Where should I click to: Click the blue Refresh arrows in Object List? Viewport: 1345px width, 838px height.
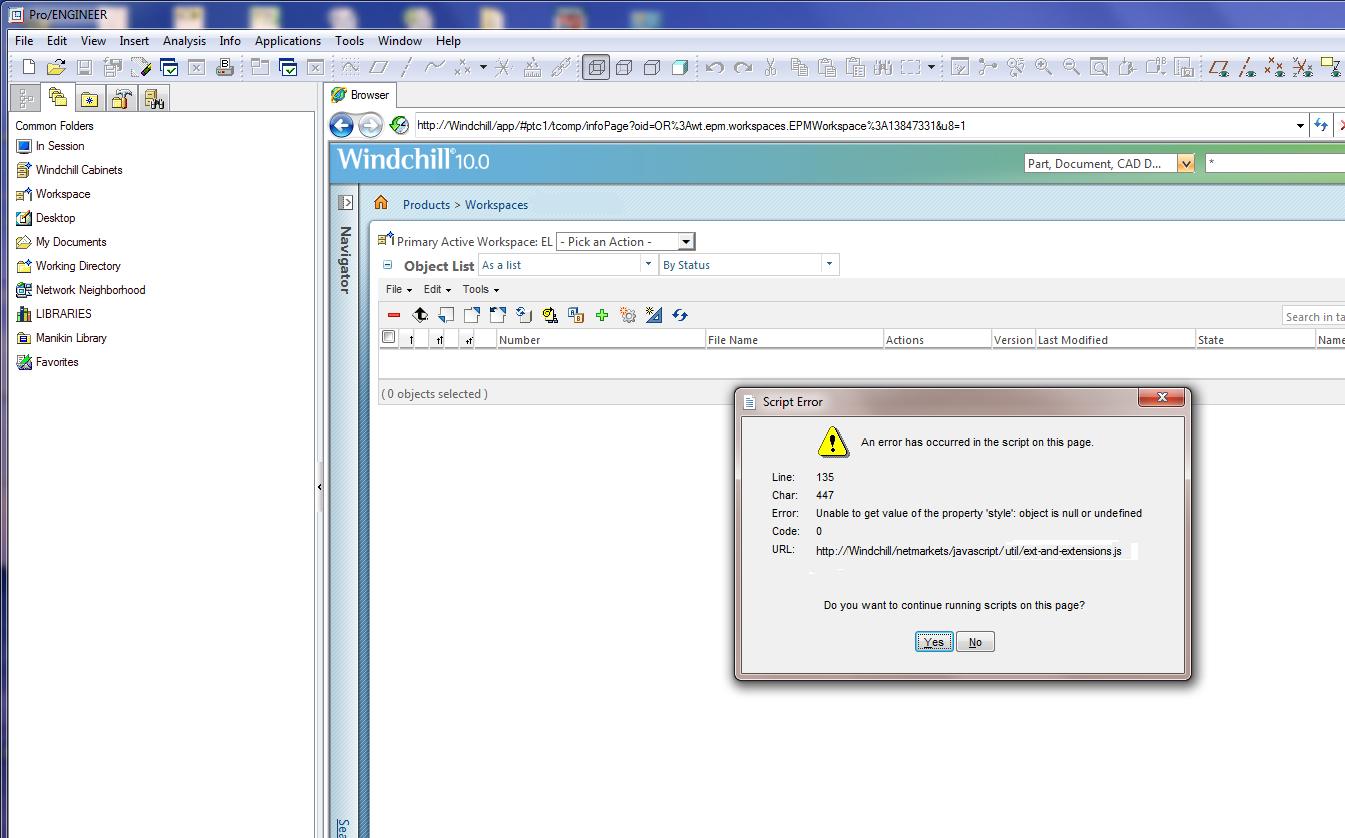(x=680, y=315)
